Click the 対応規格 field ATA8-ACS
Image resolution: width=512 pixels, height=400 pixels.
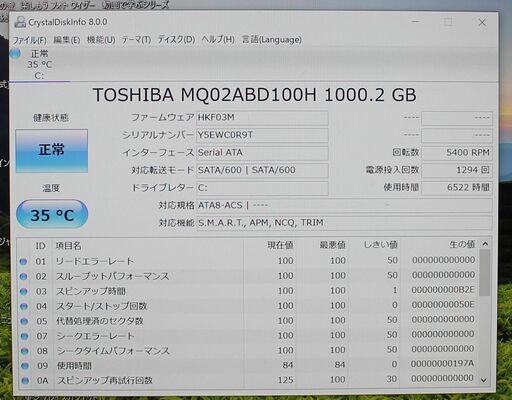pos(344,205)
